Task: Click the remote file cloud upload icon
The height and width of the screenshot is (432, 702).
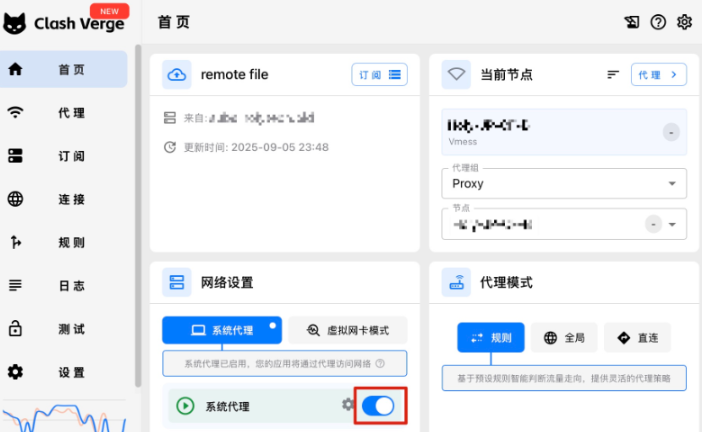Action: point(176,74)
